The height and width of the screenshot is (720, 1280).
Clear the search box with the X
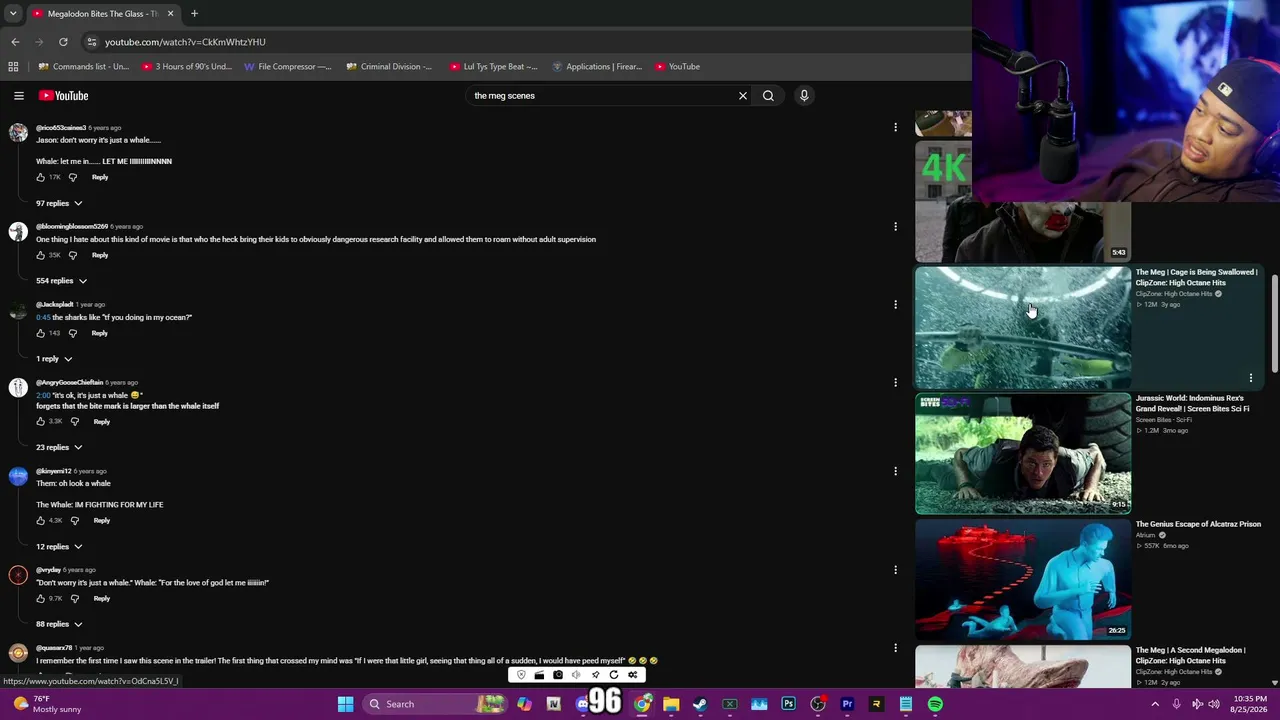point(743,96)
